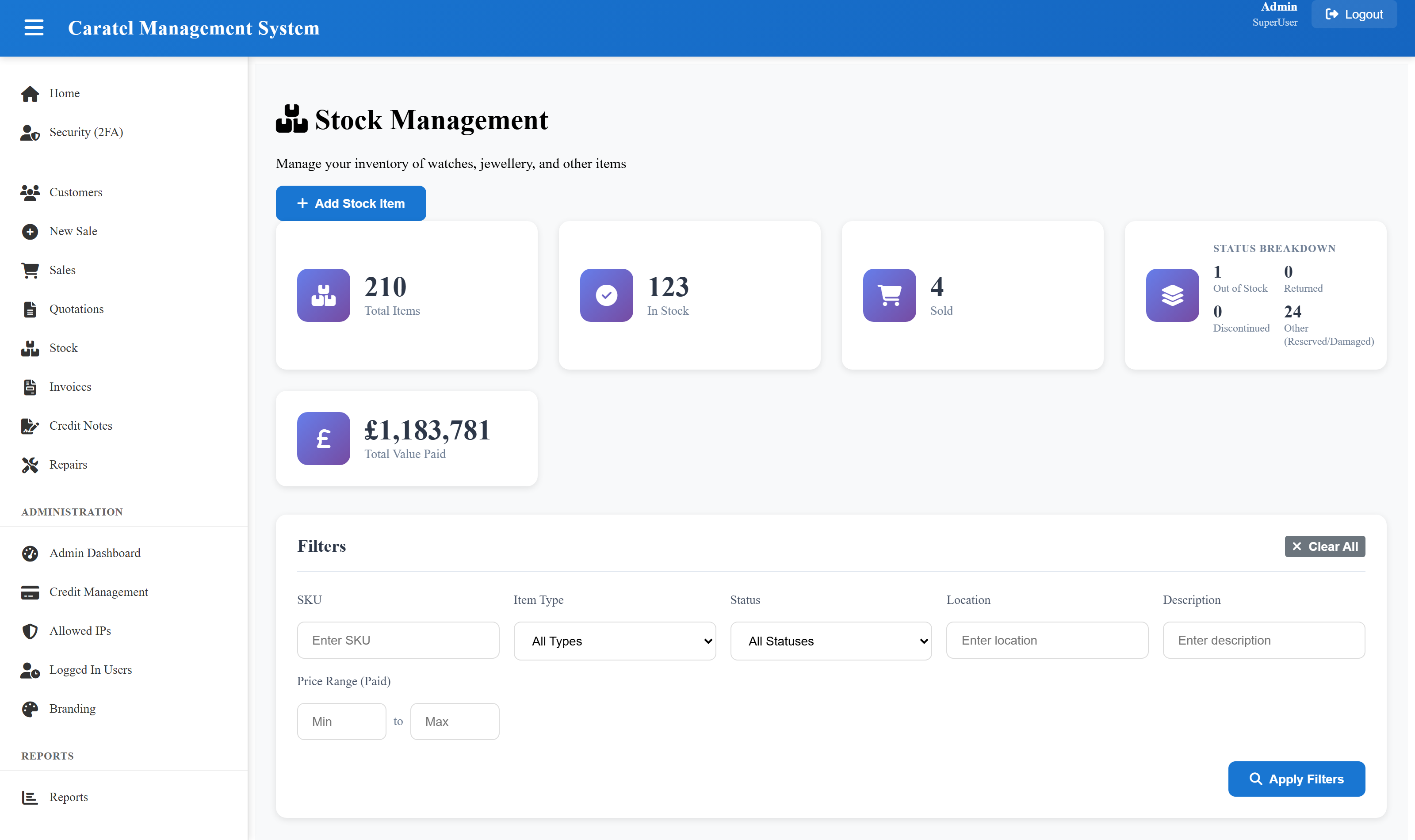This screenshot has height=840, width=1415.
Task: Focus the Enter SKU field
Action: click(398, 641)
